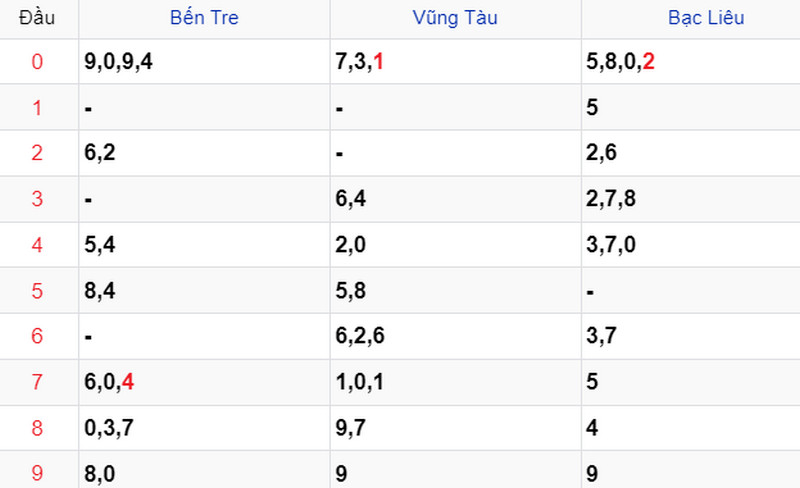
Task: Click Bạc Liêu cell showing 2,7,8
Action: [x=691, y=199]
